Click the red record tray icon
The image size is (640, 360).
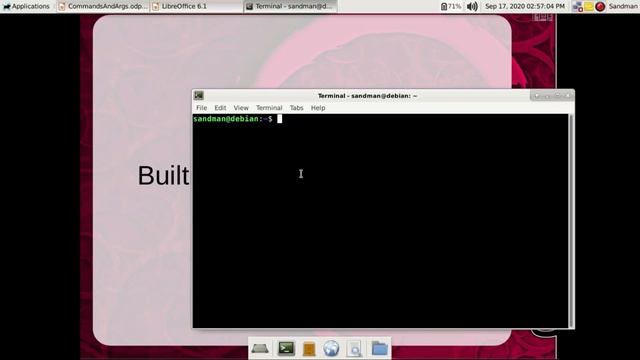tap(600, 6)
